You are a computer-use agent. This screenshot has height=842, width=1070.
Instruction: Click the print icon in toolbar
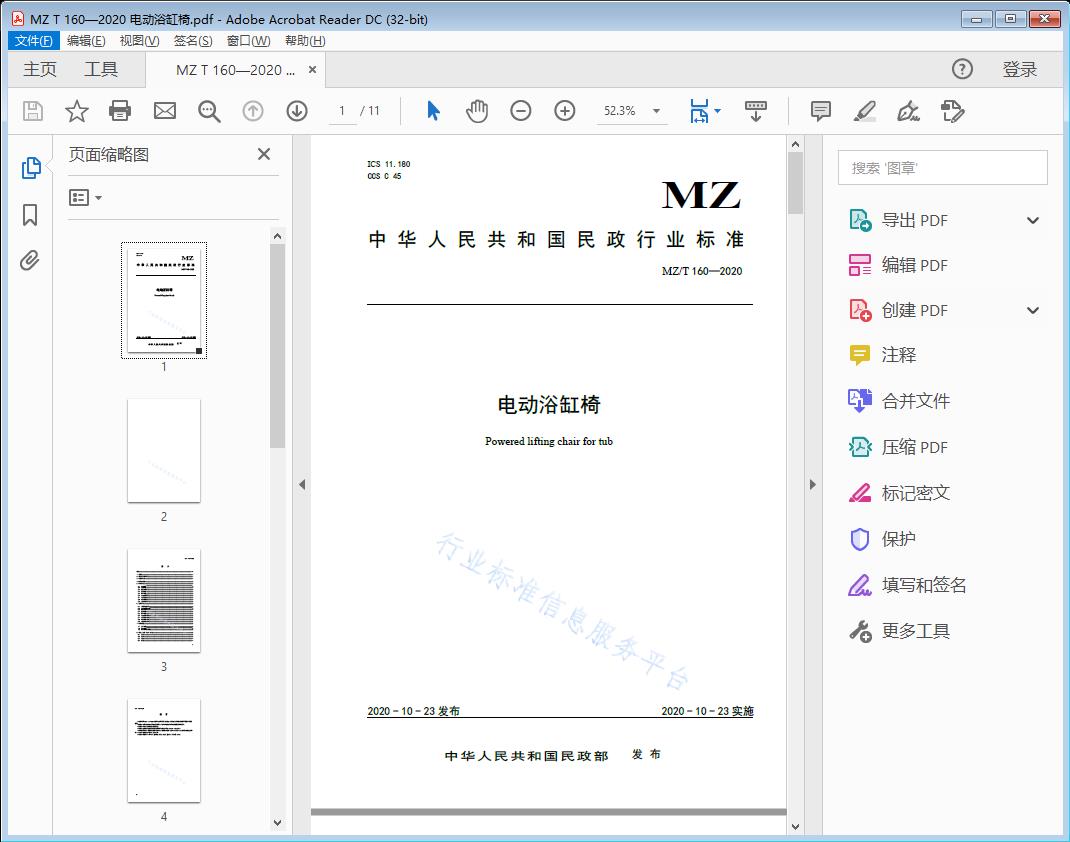(x=120, y=111)
